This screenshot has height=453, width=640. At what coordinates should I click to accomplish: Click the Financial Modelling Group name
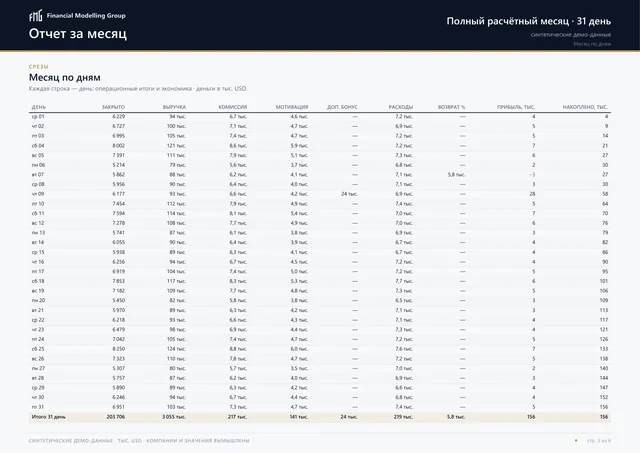(x=86, y=16)
